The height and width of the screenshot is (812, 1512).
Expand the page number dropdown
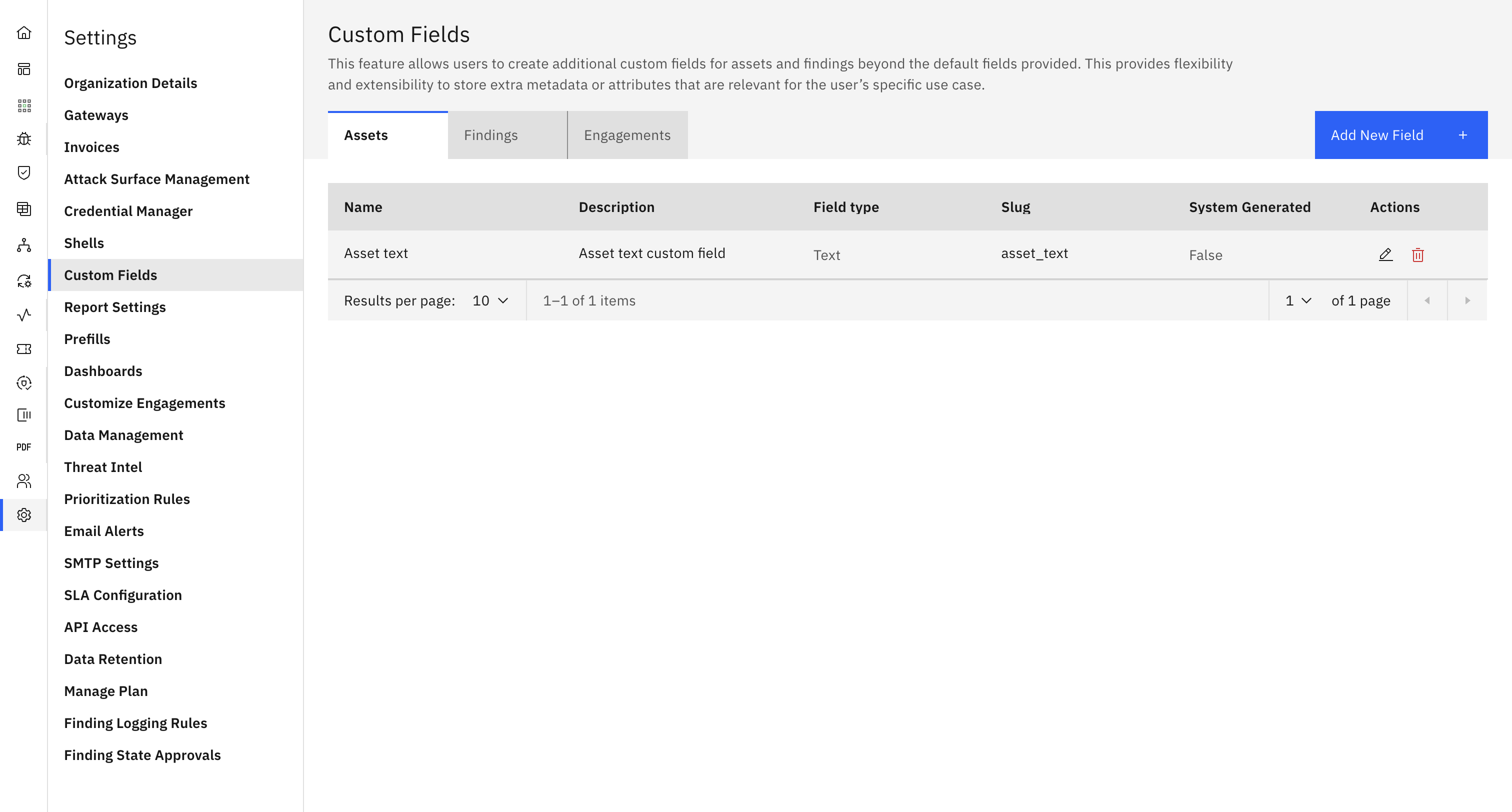point(1298,300)
